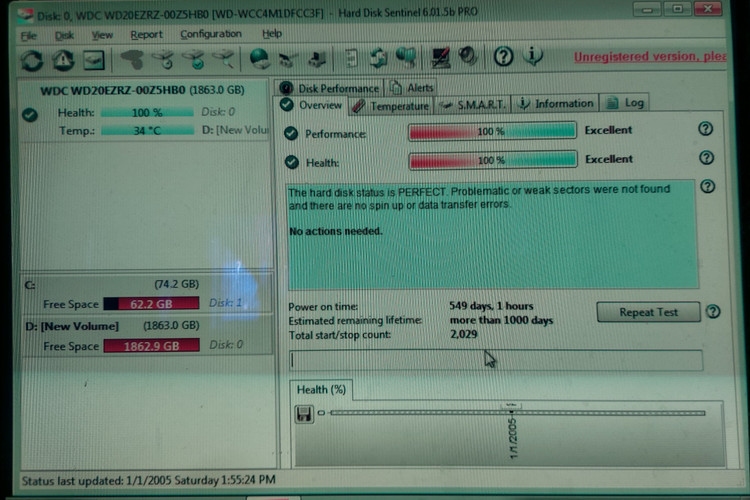Click the sidebar Temp 34 °C bar
Image resolution: width=750 pixels, height=500 pixels.
pos(147,130)
